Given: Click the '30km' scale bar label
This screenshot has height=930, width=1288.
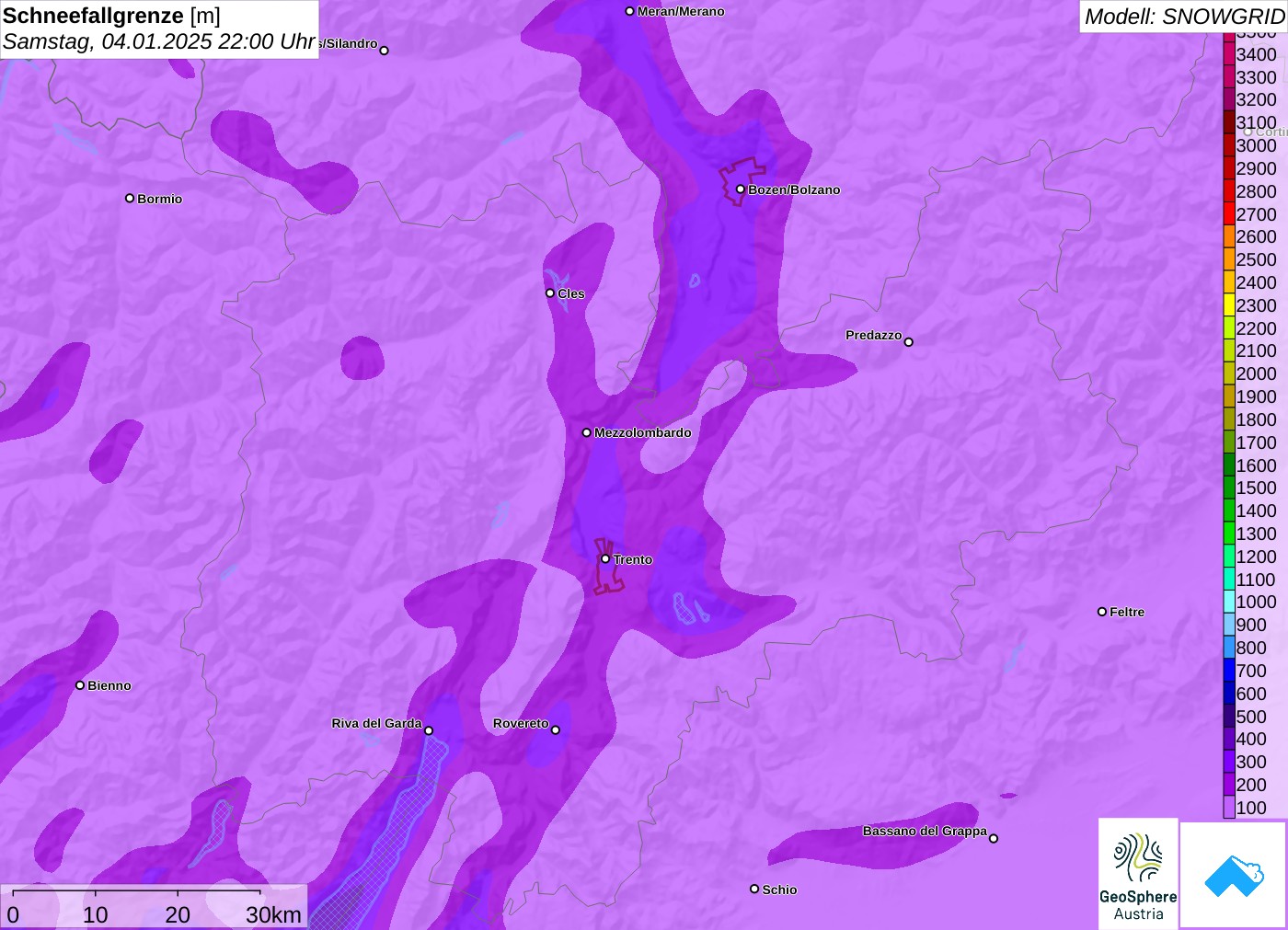Looking at the screenshot, I should click(x=273, y=915).
